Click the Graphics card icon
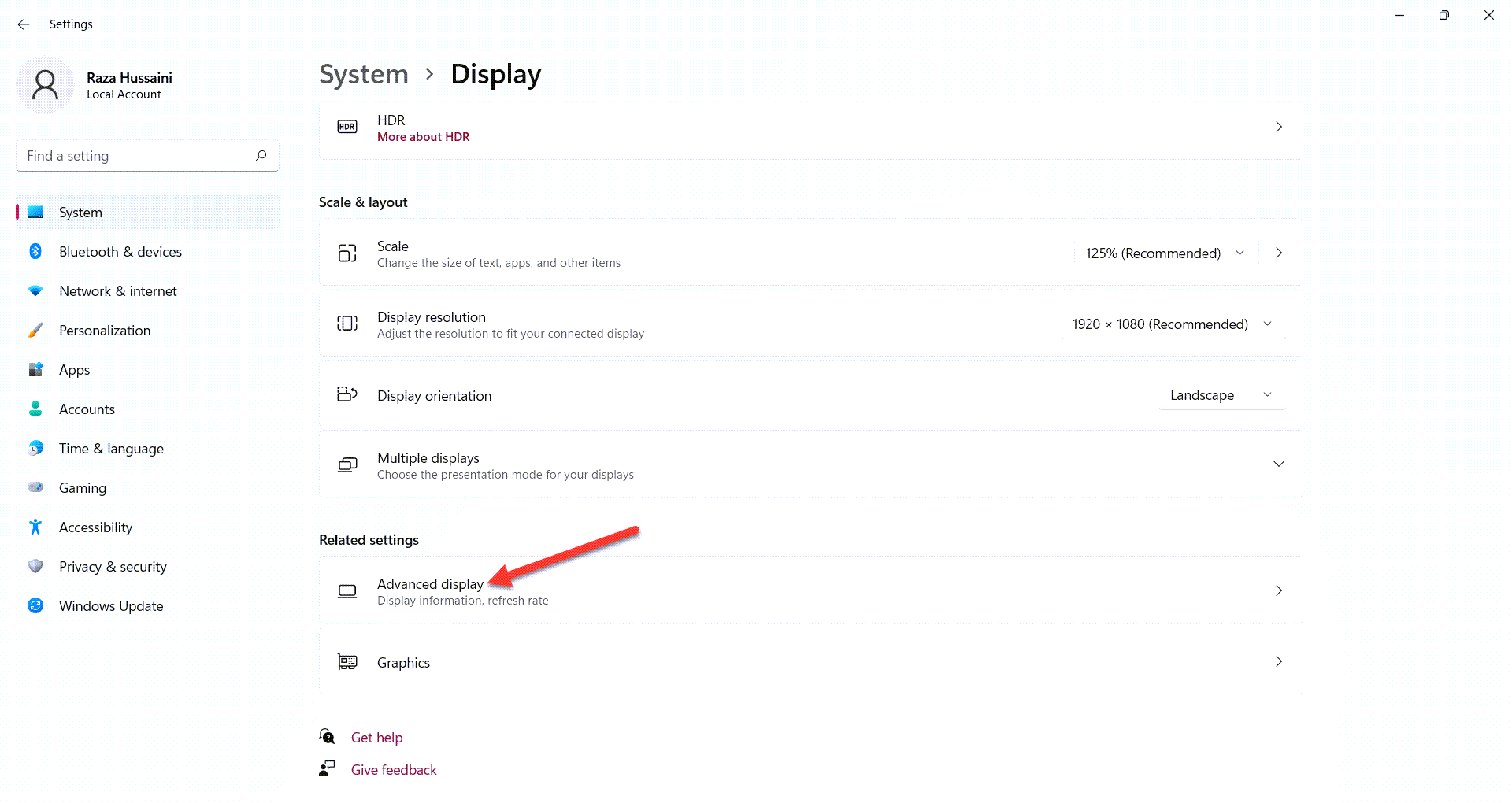1512x803 pixels. pyautogui.click(x=347, y=662)
